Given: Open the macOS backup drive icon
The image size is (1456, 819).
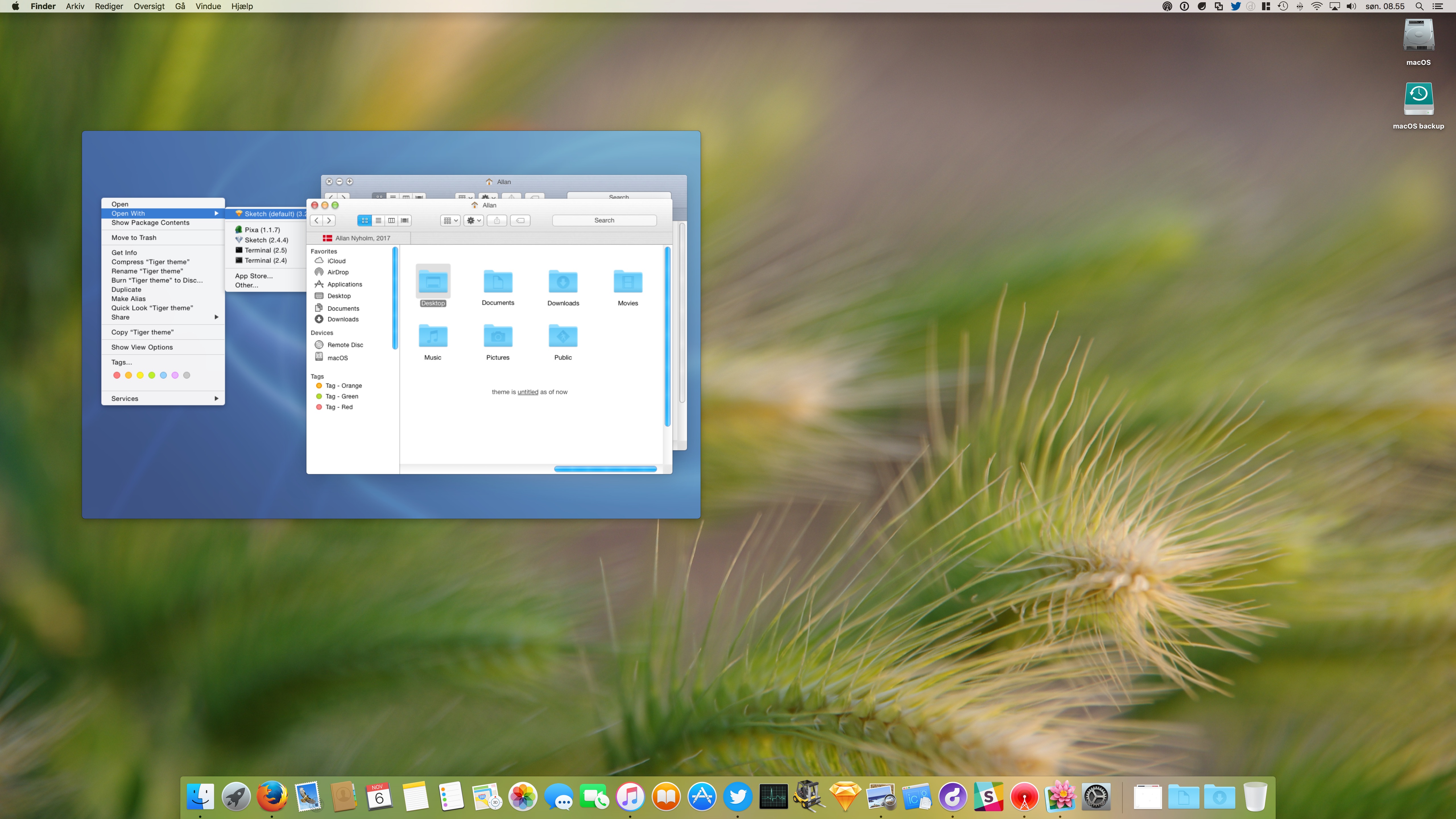Looking at the screenshot, I should click(1418, 100).
